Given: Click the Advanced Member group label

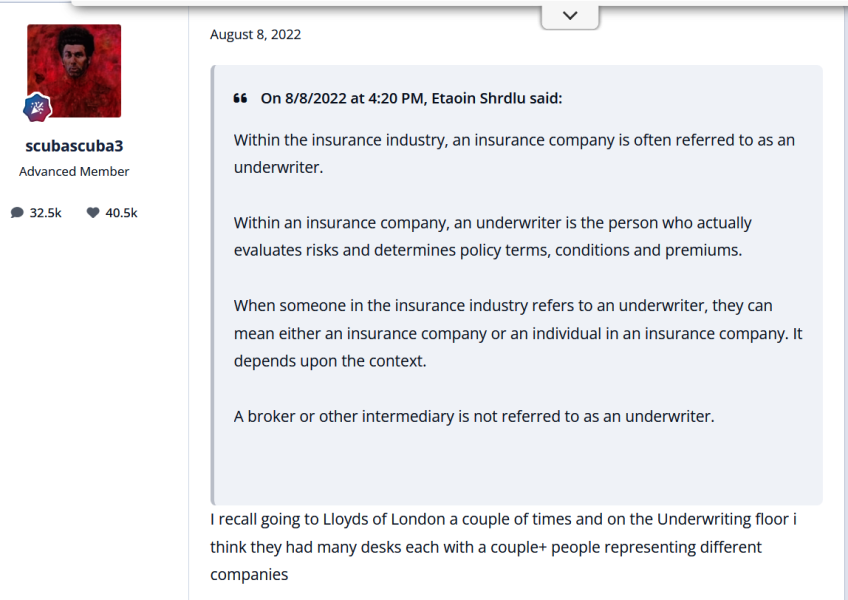Looking at the screenshot, I should tap(74, 171).
